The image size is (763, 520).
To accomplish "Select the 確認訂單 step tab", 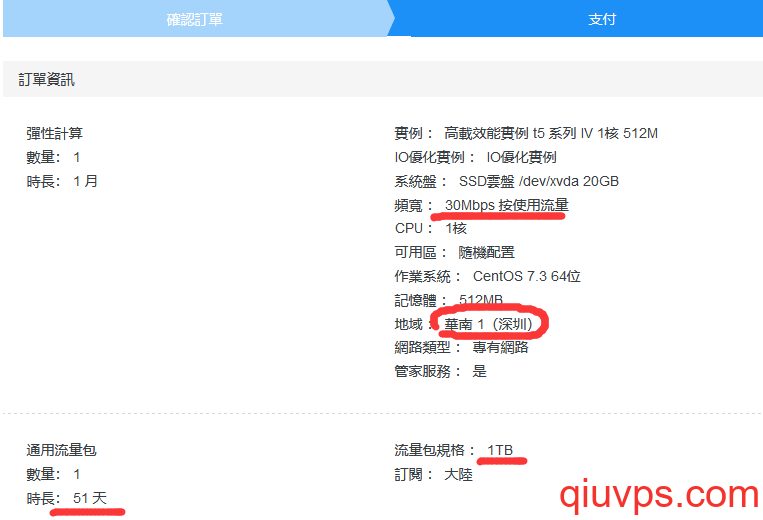I will coord(195,19).
